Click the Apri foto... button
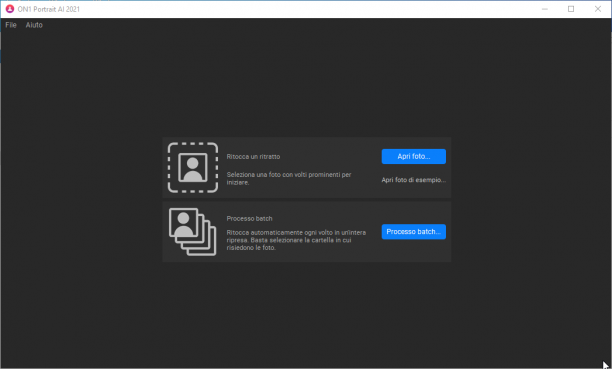Screen dimensions: 612x369 tap(413, 156)
